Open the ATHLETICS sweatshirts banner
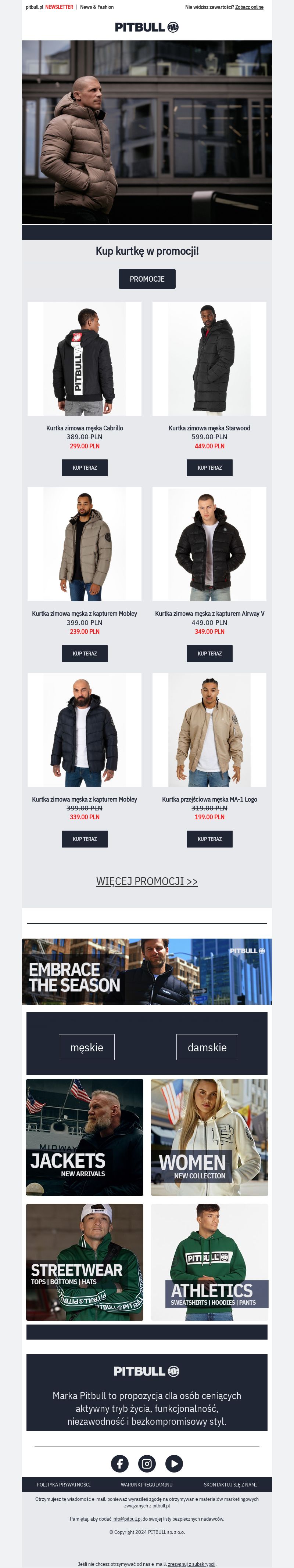The width and height of the screenshot is (294, 1568). click(x=209, y=1262)
